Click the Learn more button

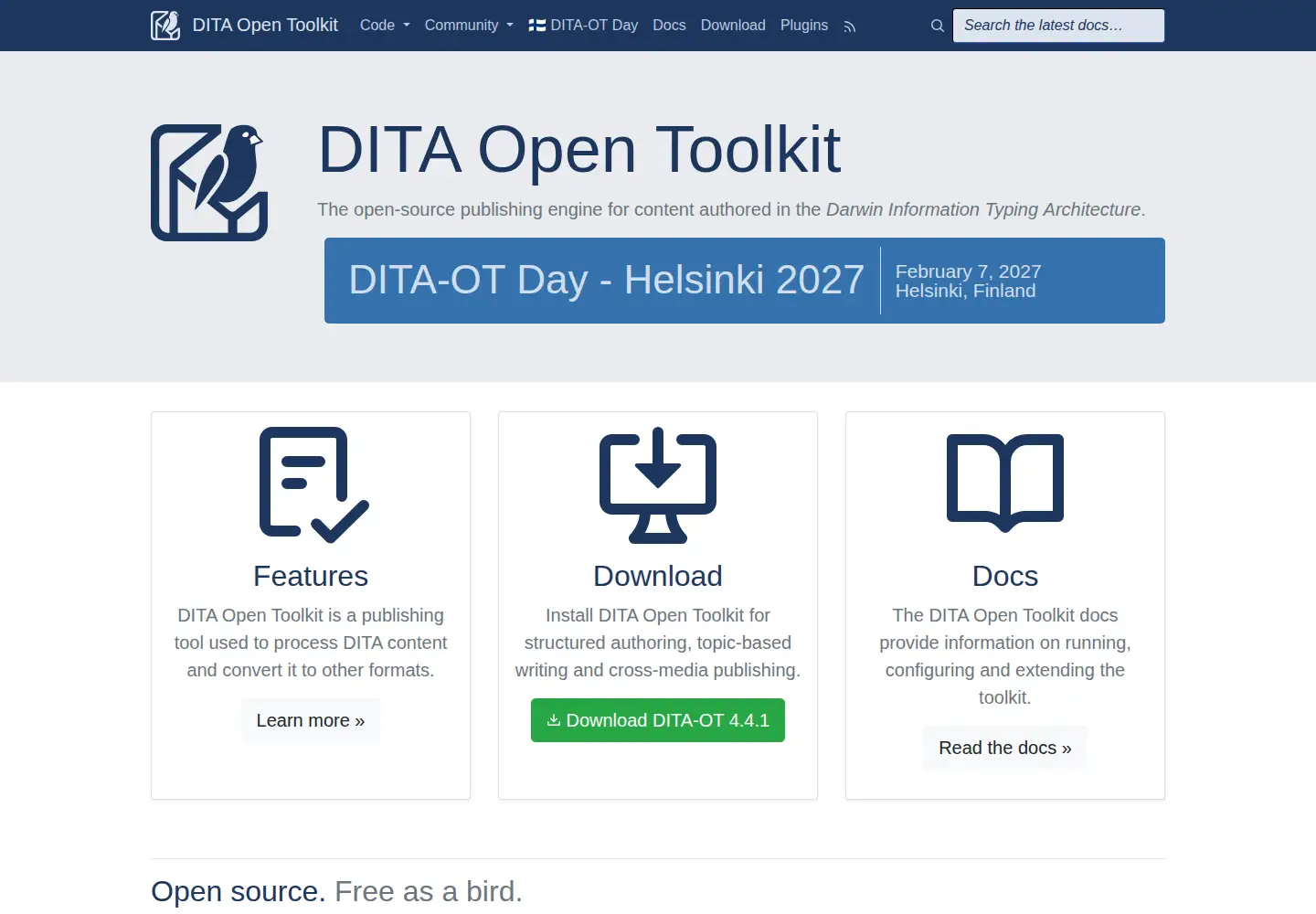coord(311,720)
